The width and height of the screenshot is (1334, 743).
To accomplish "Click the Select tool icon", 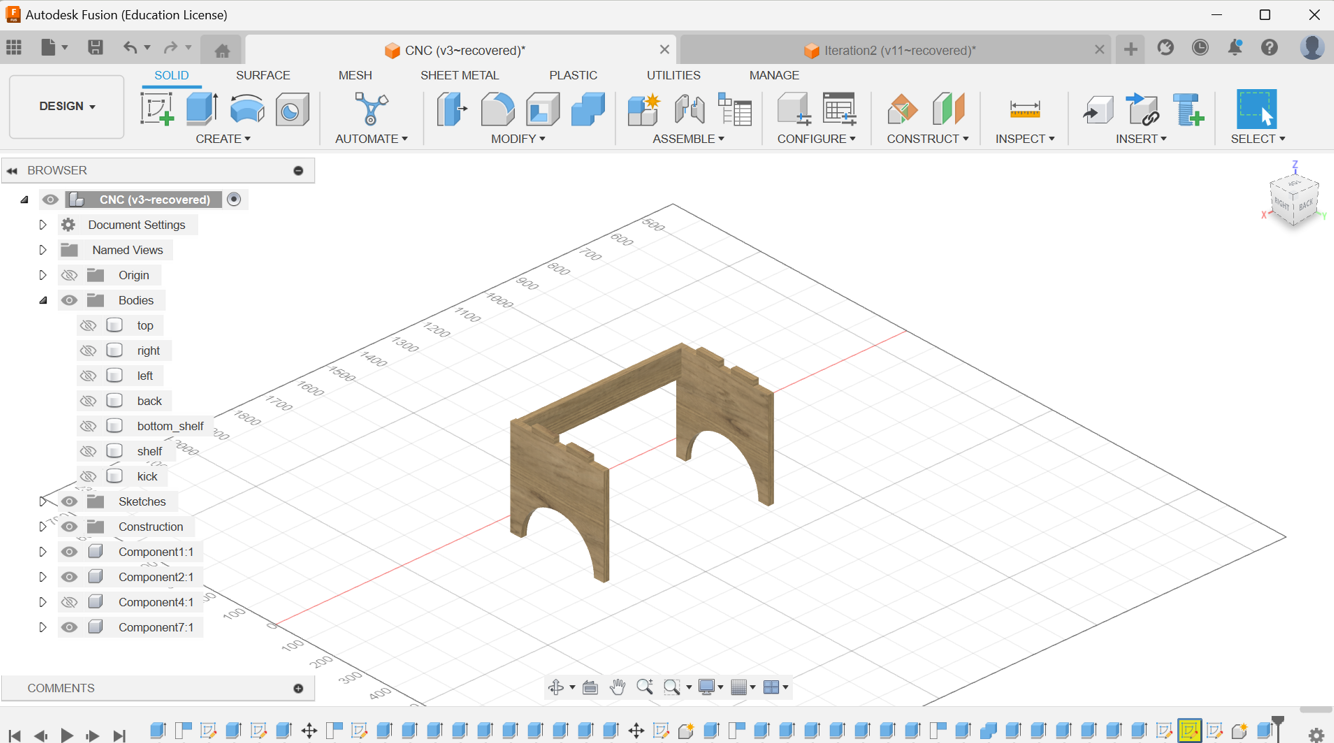I will click(x=1257, y=109).
